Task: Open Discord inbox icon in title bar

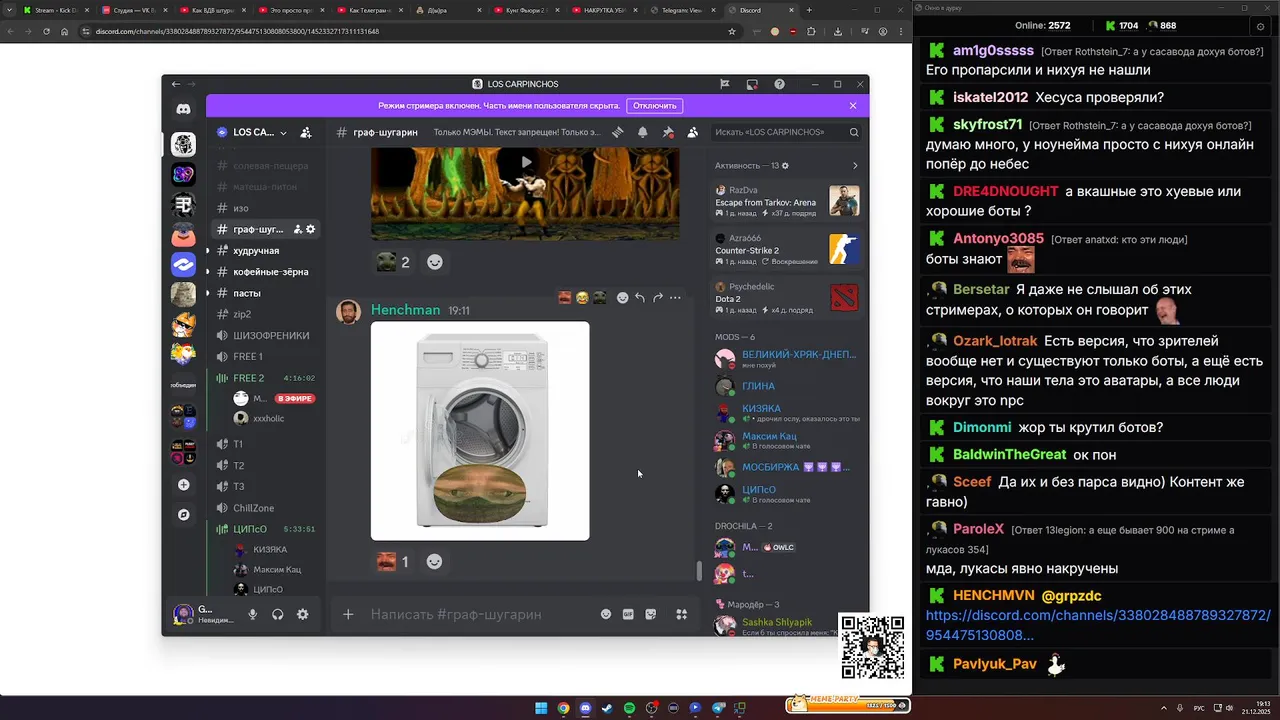Action: point(752,84)
